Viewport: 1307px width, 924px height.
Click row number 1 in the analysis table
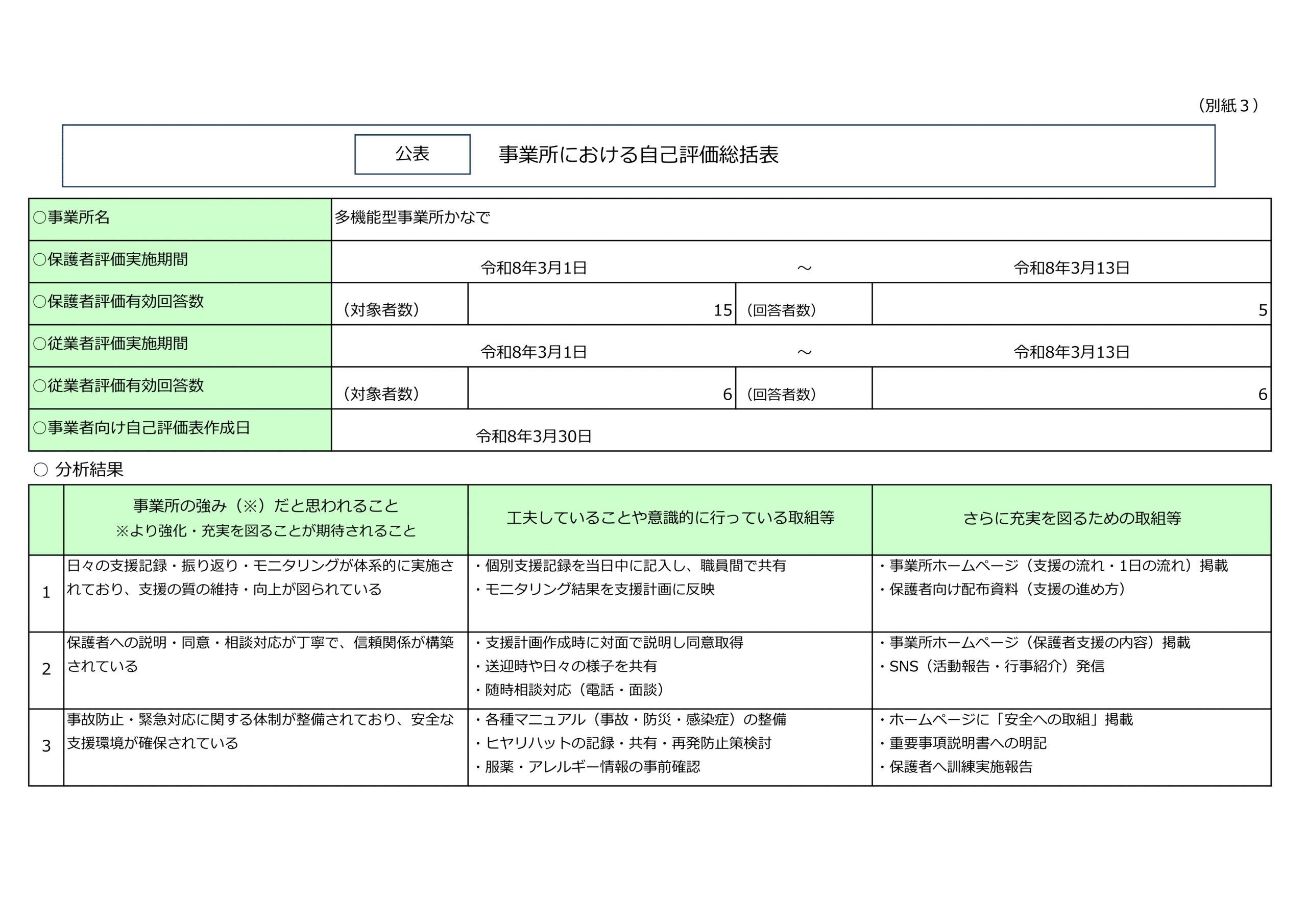pos(46,593)
